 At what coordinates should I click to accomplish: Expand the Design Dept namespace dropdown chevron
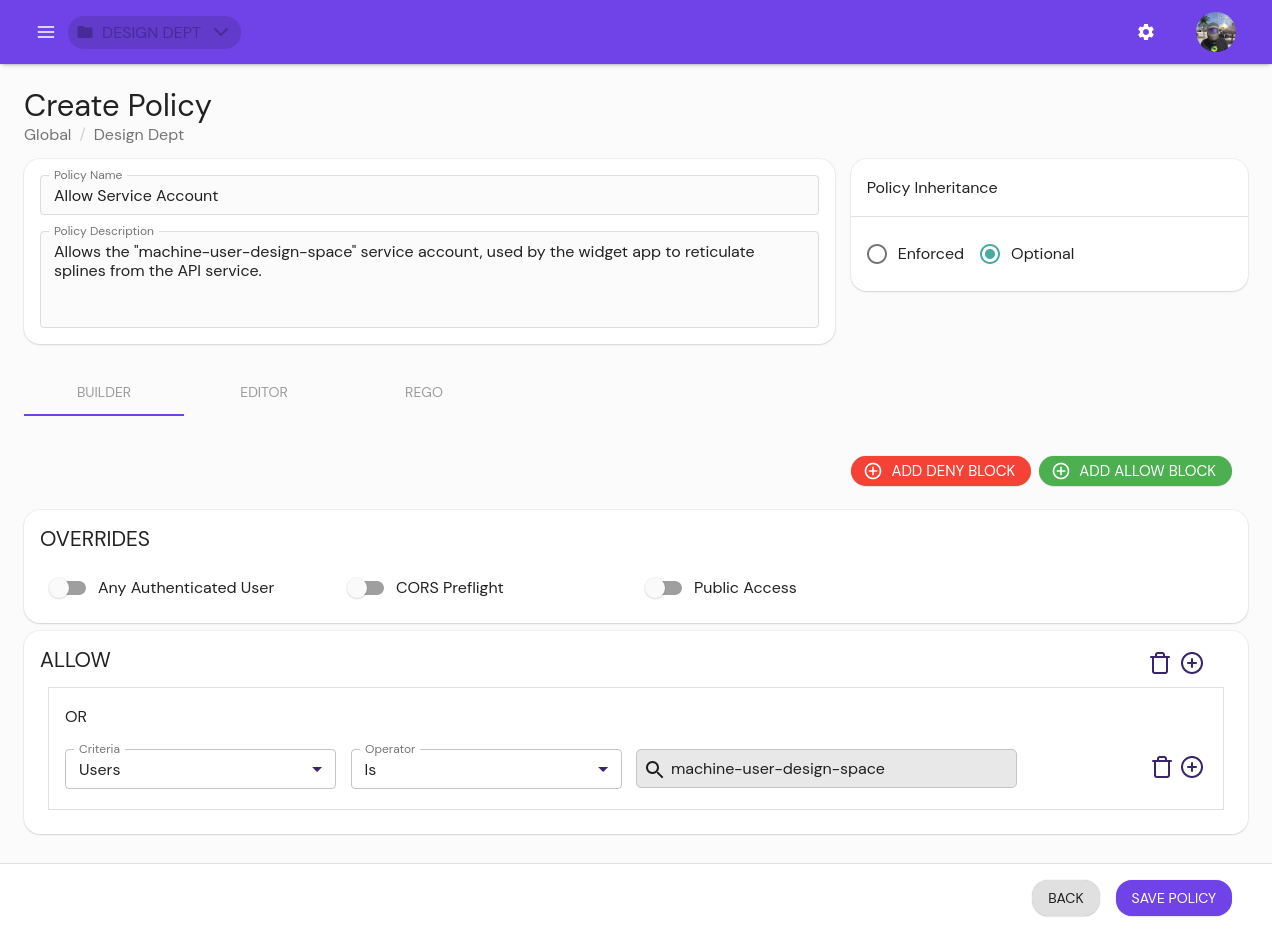tap(221, 32)
